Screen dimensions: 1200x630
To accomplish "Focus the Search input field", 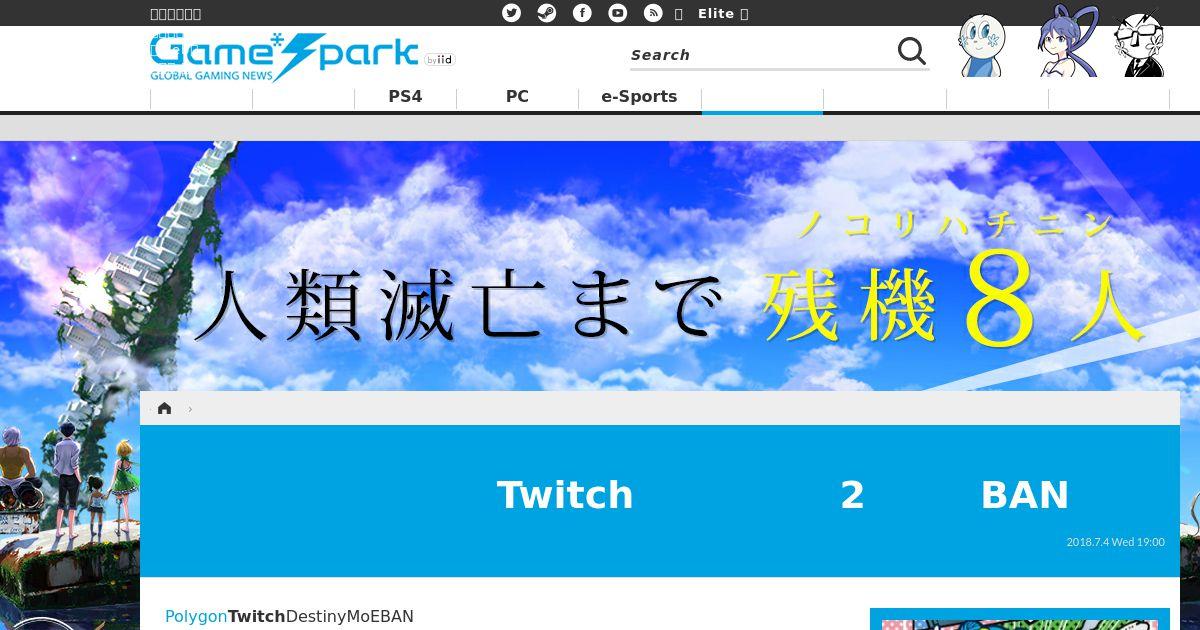I will coord(760,55).
